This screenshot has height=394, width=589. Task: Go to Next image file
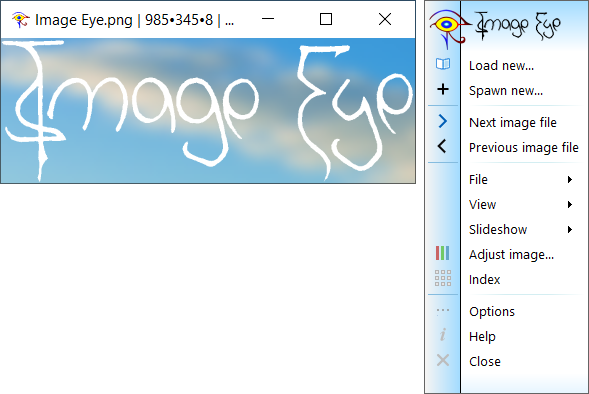(x=513, y=123)
